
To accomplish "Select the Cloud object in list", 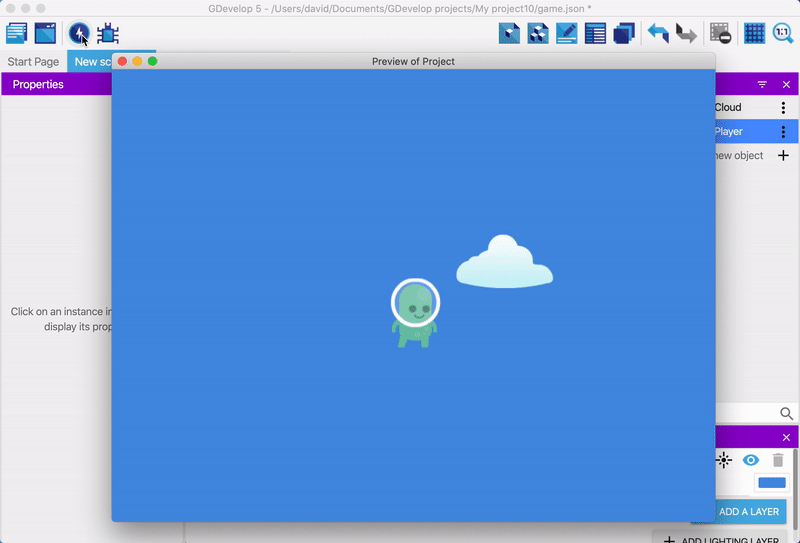I will point(728,108).
